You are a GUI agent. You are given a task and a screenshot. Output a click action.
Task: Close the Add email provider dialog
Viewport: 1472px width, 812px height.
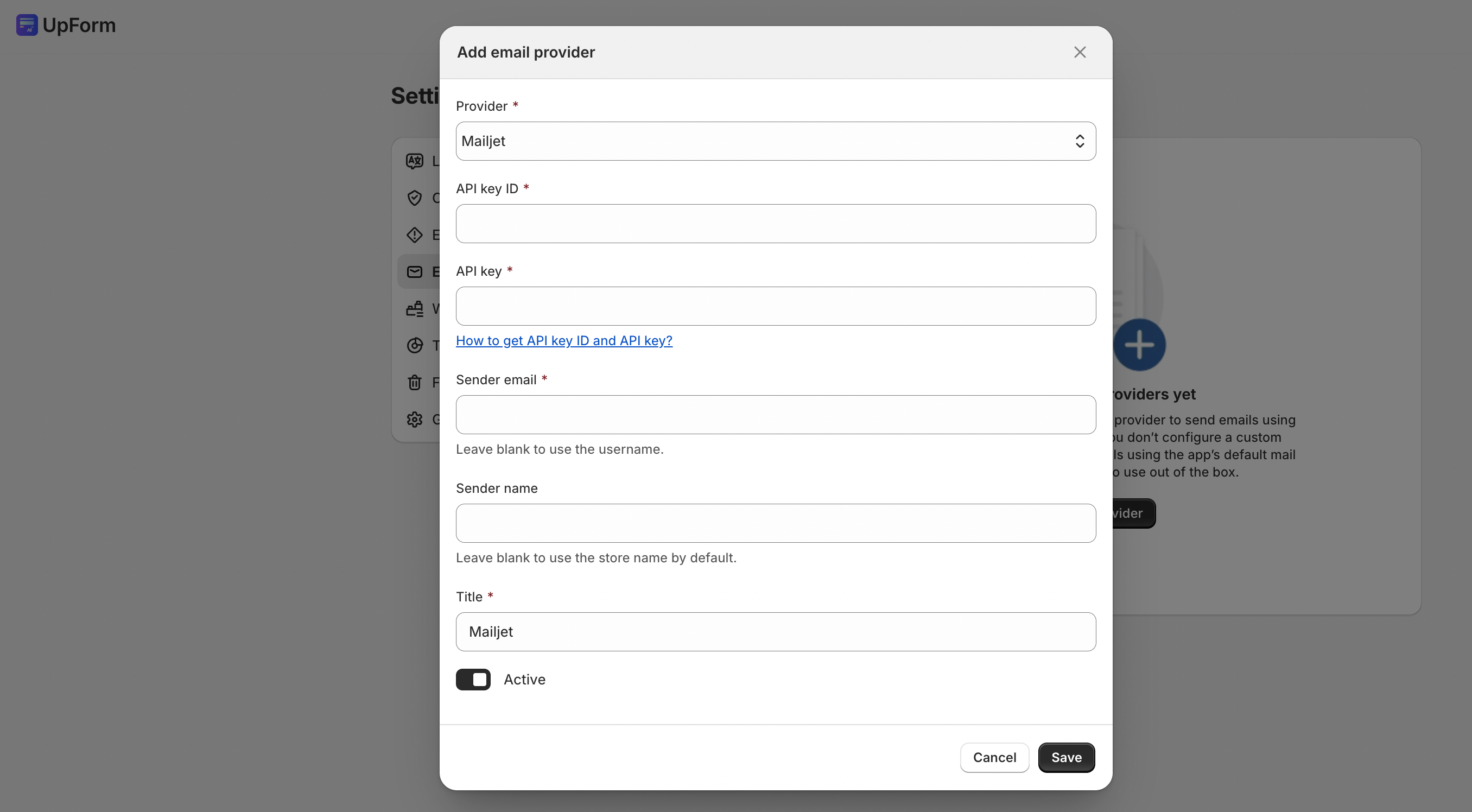[1080, 52]
